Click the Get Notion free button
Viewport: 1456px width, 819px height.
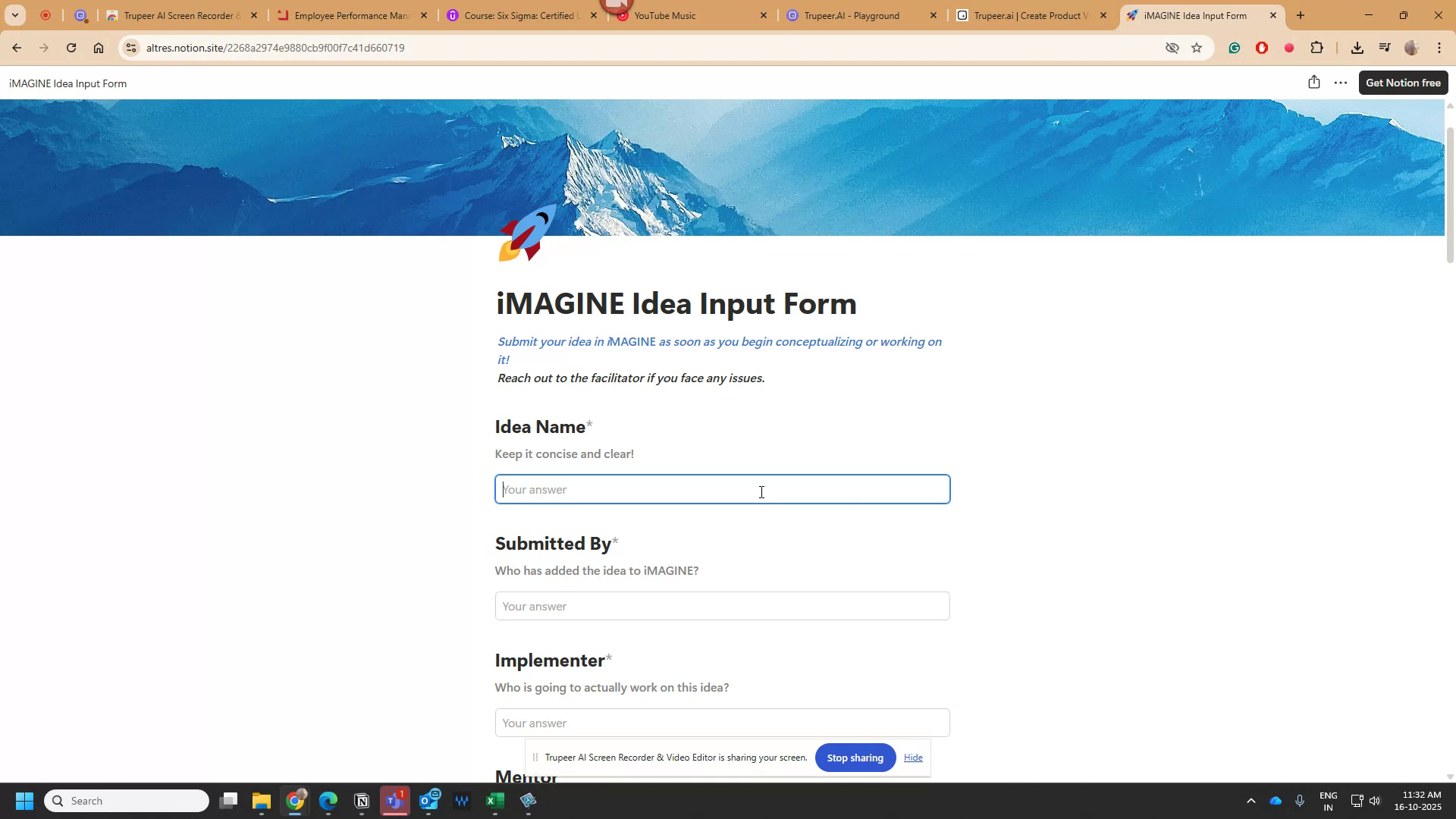pos(1402,82)
